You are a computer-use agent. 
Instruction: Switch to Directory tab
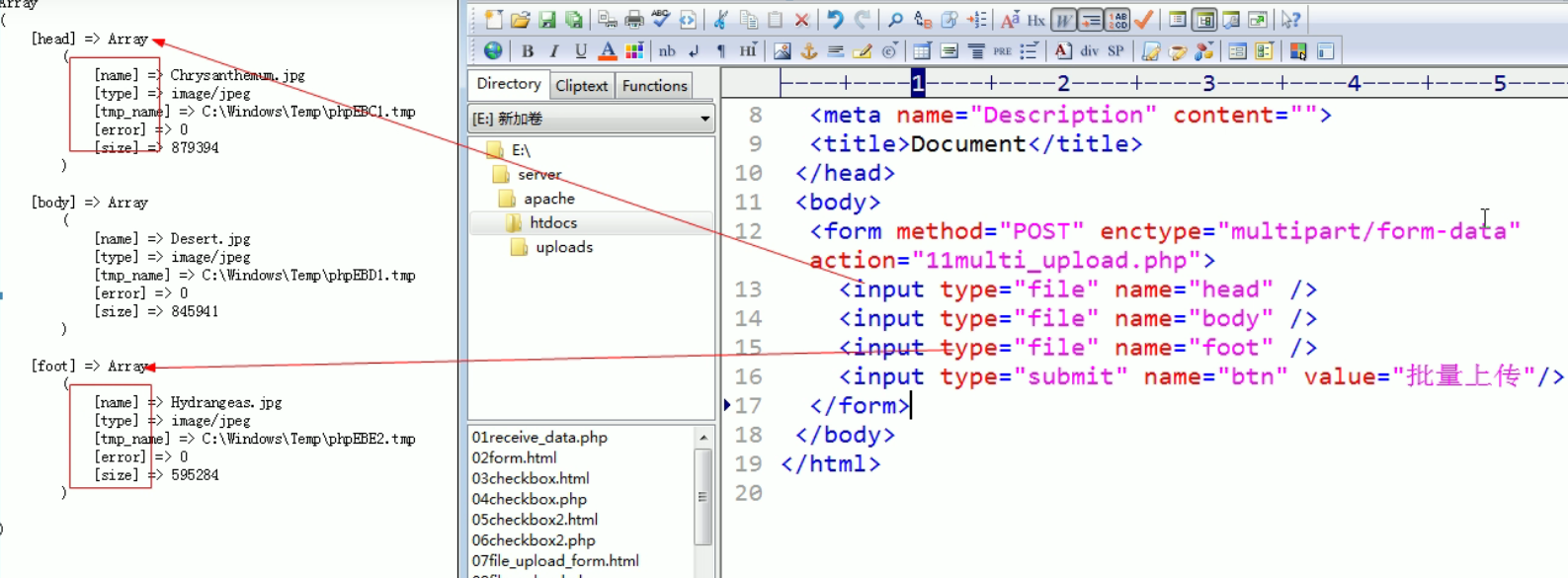click(509, 84)
